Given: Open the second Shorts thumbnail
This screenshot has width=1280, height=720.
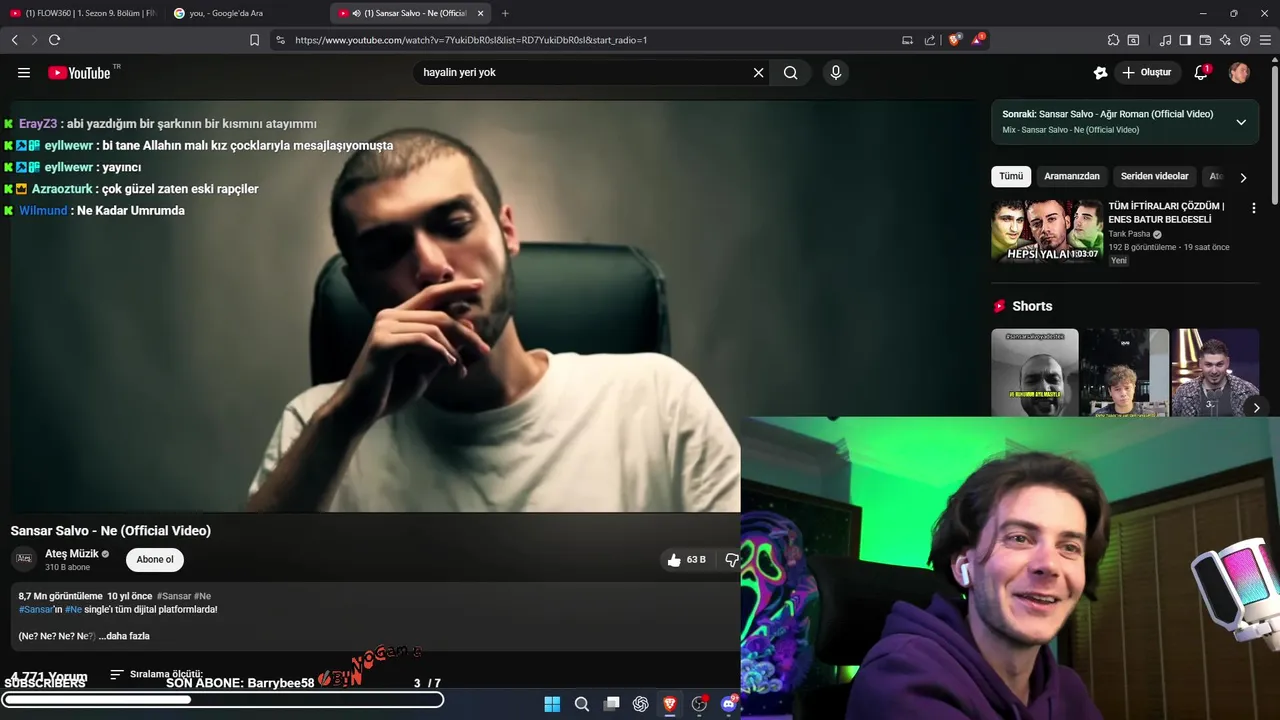Looking at the screenshot, I should 1125,372.
